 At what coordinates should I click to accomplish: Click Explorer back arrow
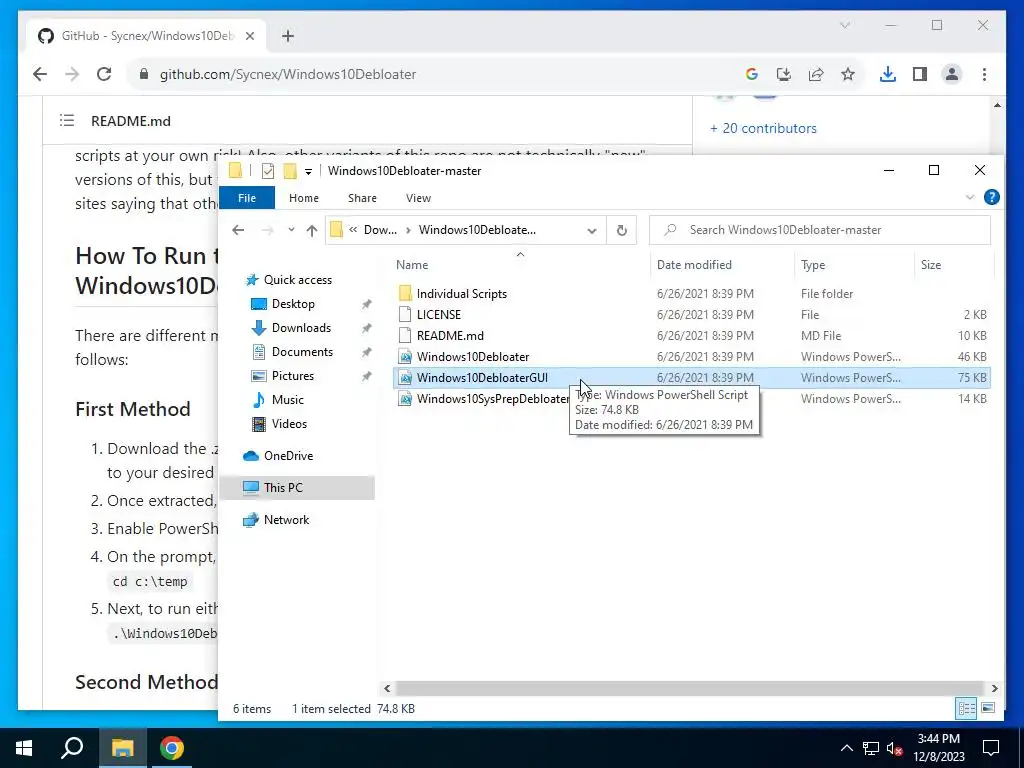(x=238, y=230)
